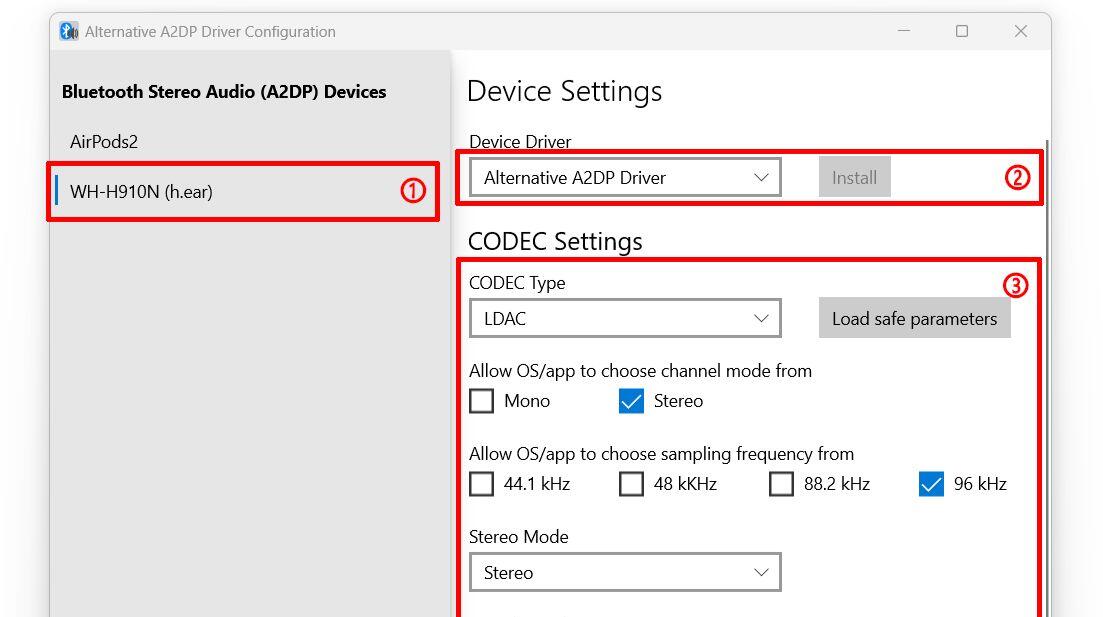The height and width of the screenshot is (617, 1103).
Task: Select the WH-H910N (h.ear) device
Action: click(243, 191)
